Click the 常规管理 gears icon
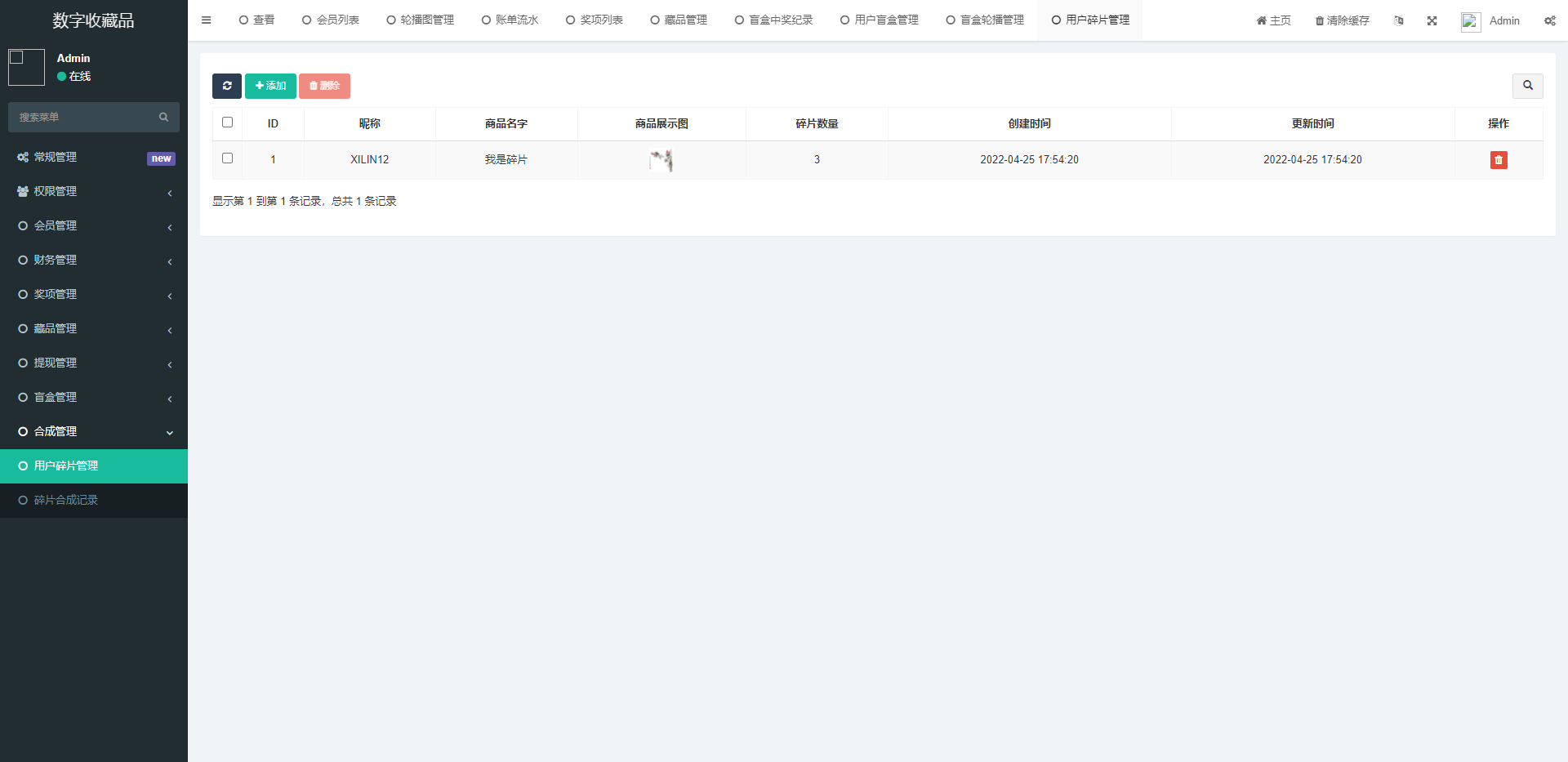The width and height of the screenshot is (1568, 762). (x=23, y=157)
